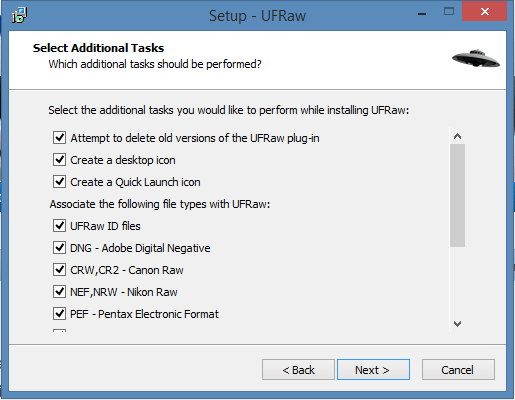Minimize the Setup - UFRaw window
The width and height of the screenshot is (515, 400).
coord(422,14)
